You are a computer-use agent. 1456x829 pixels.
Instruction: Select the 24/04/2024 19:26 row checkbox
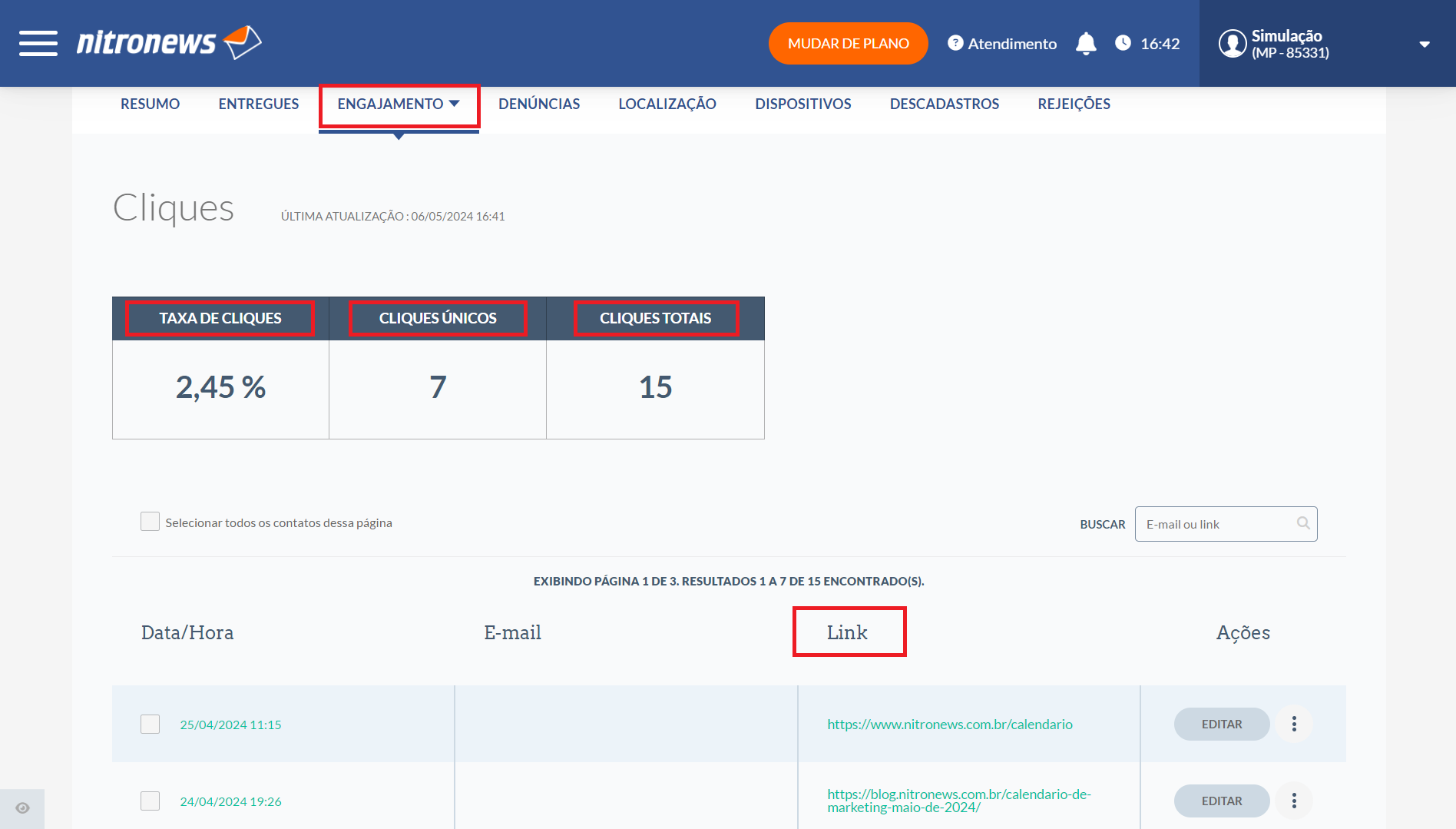150,801
